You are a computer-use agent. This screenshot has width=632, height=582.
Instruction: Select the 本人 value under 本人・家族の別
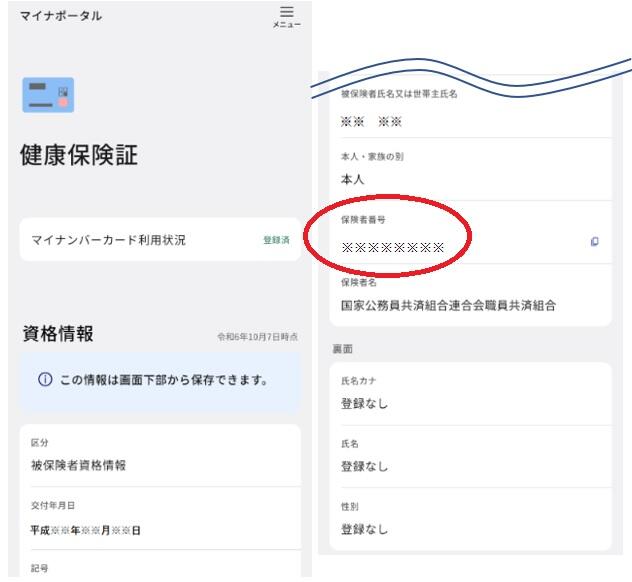click(x=352, y=179)
